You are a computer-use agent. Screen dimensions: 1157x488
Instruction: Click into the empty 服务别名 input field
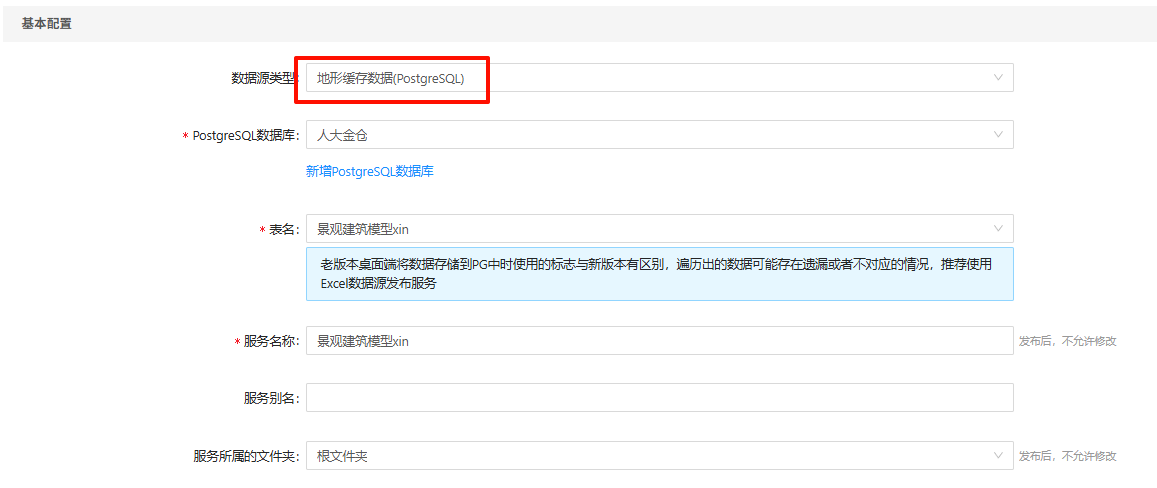tap(659, 398)
